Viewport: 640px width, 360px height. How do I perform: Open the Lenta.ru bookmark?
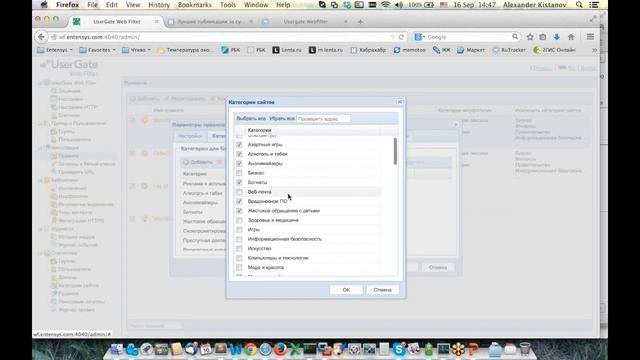(287, 50)
